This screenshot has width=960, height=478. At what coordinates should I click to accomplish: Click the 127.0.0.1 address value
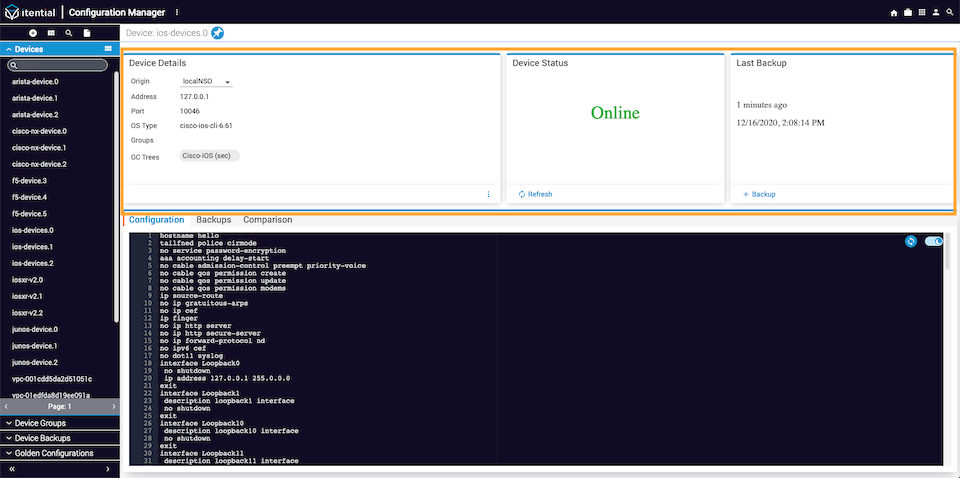[x=195, y=97]
